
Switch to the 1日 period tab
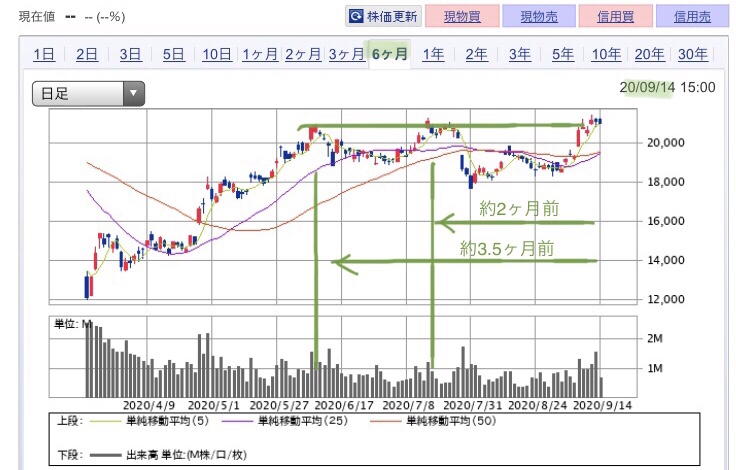coord(44,55)
